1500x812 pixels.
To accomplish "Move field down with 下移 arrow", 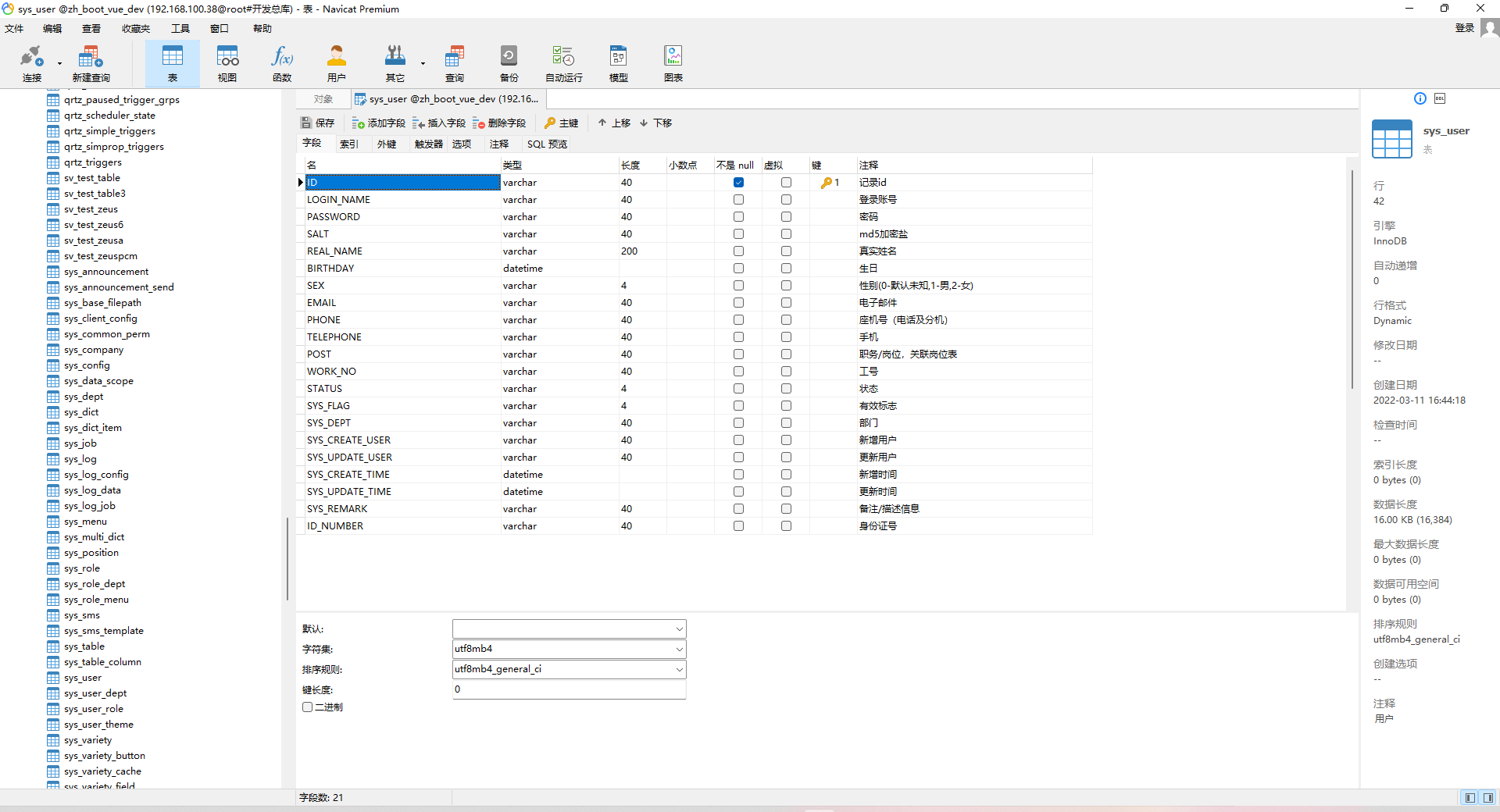I will coord(655,123).
